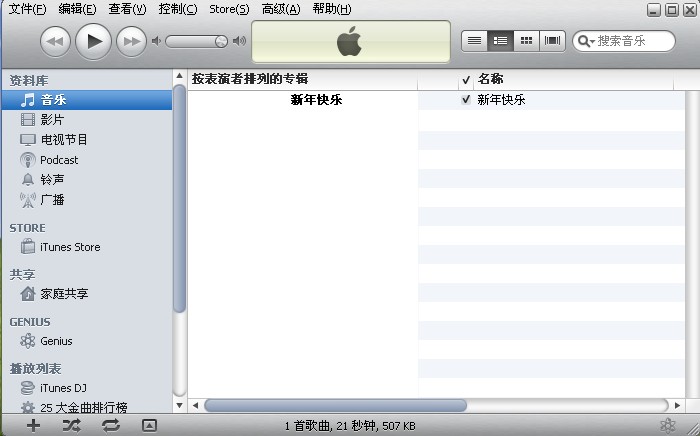
Task: Open the 查看(V) menu
Action: (x=127, y=9)
